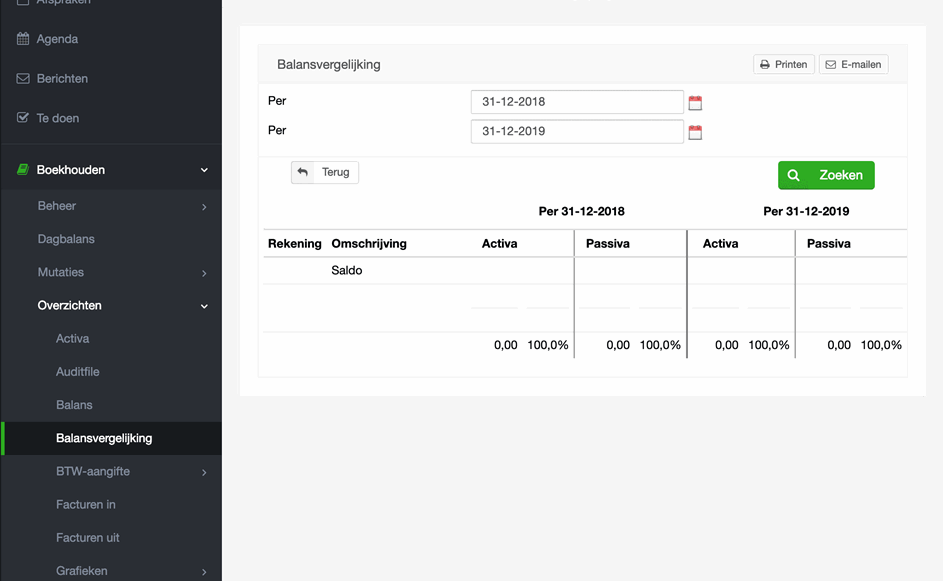Screen dimensions: 943x581
Task: Click the Boekhouden menu label
Action: point(70,170)
